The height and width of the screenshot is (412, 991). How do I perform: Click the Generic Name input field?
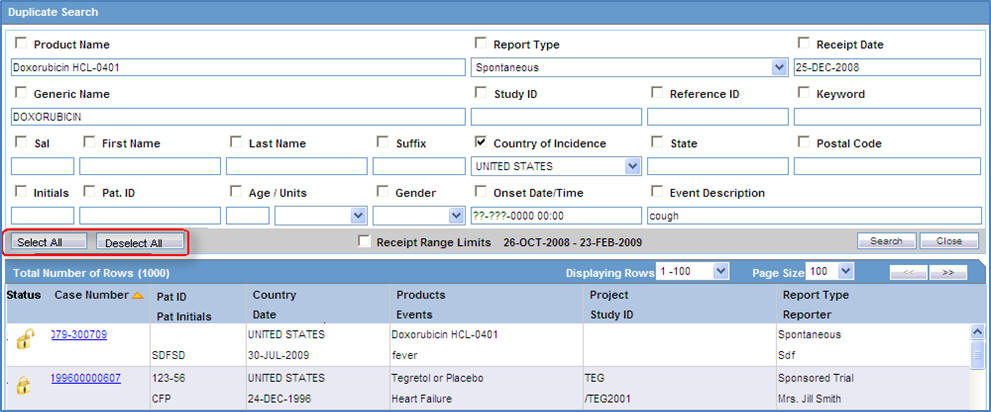point(238,117)
